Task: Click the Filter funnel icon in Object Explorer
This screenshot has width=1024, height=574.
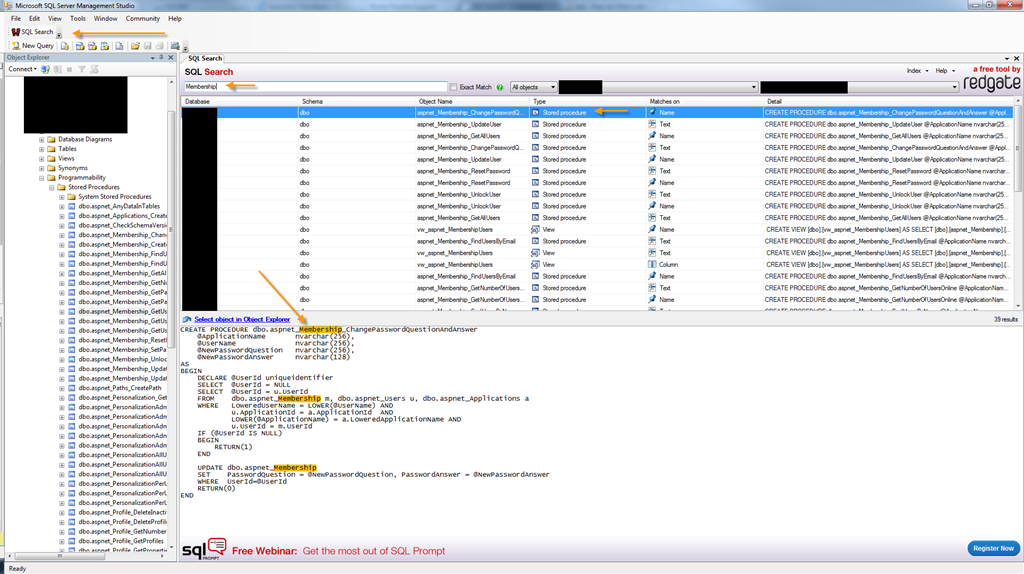Action: coord(82,69)
